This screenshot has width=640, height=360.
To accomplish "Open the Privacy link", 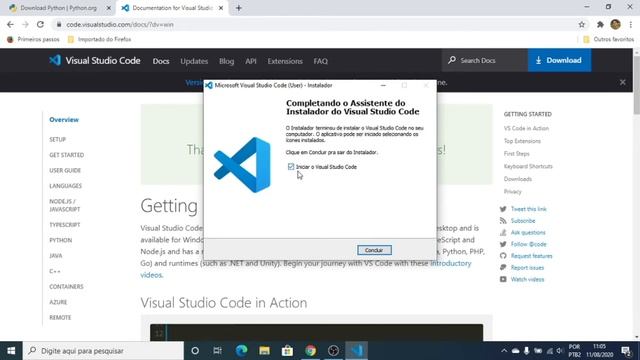I will (x=512, y=191).
